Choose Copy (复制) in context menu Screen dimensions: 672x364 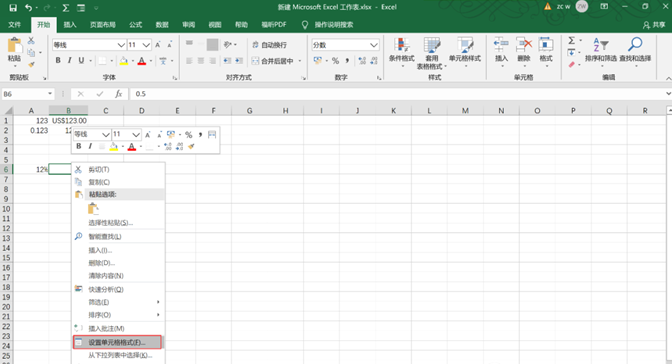[x=118, y=182]
